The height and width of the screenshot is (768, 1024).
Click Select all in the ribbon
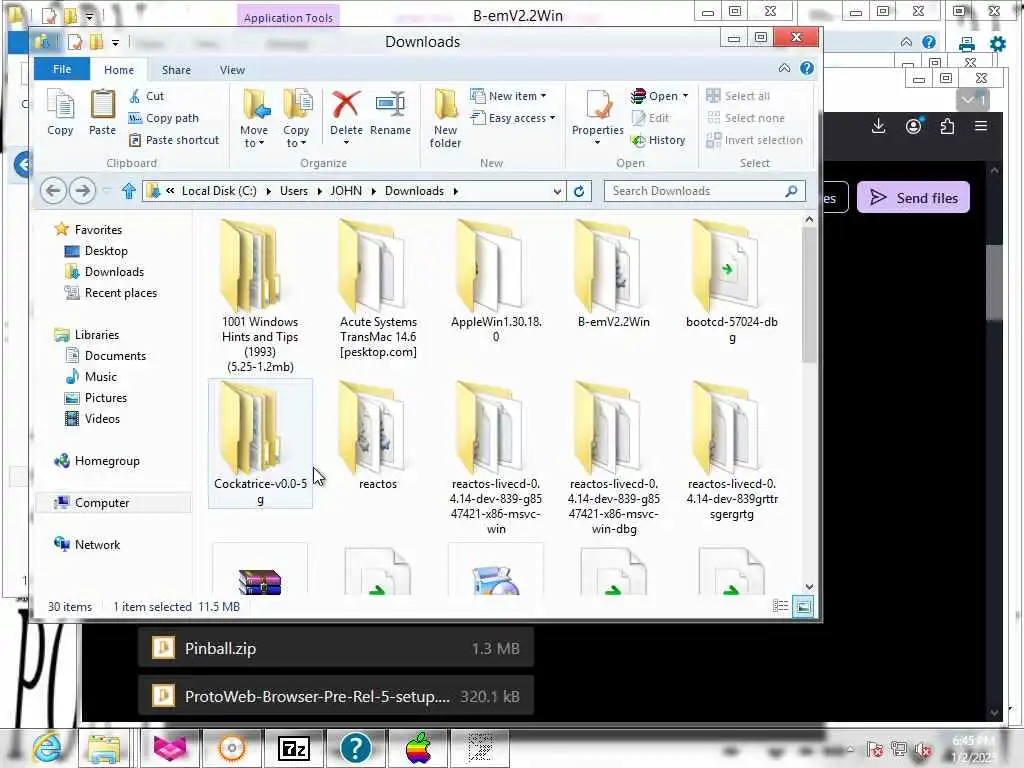(738, 96)
